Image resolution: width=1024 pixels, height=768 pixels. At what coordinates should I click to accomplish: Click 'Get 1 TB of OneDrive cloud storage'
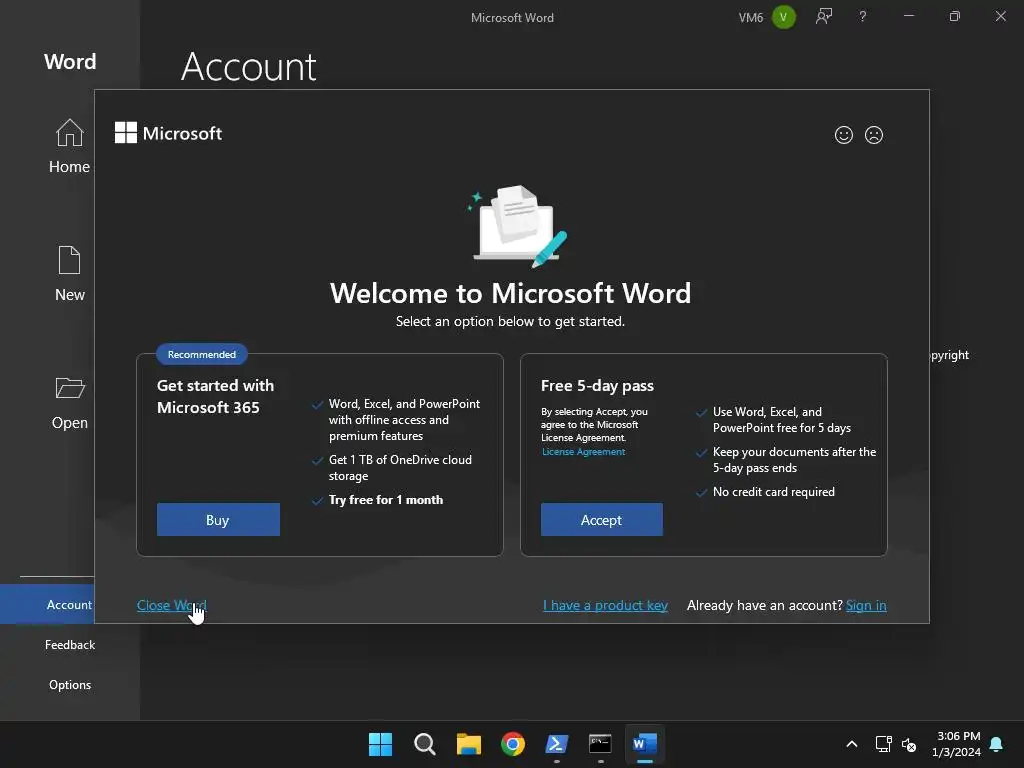point(400,468)
